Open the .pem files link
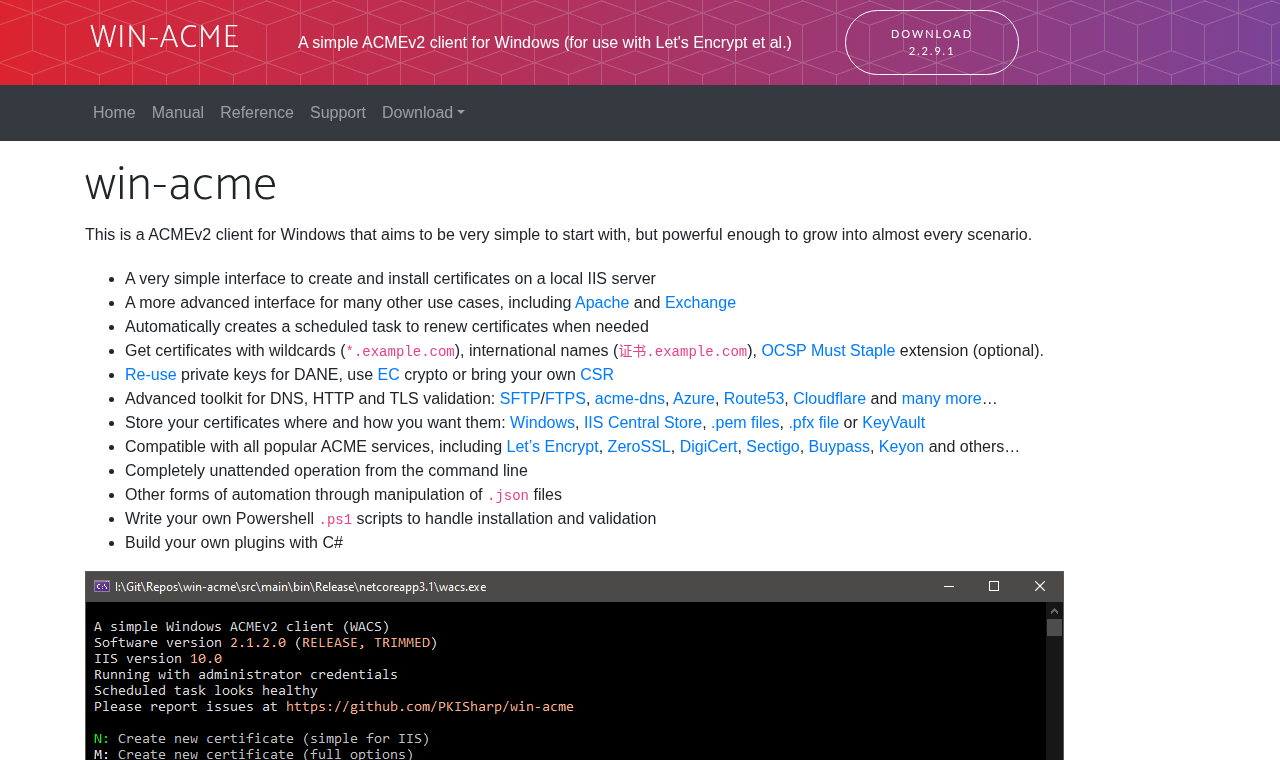Screen dimensions: 1280x760 pos(745,423)
